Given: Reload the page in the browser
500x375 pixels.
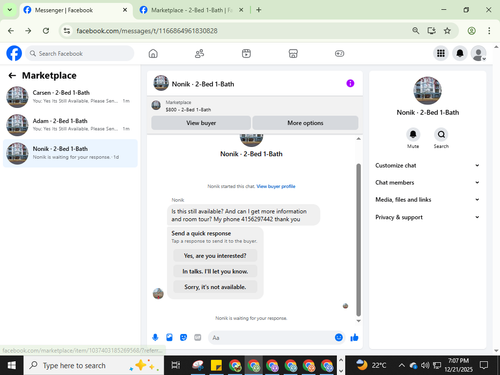Looking at the screenshot, I should [x=46, y=31].
